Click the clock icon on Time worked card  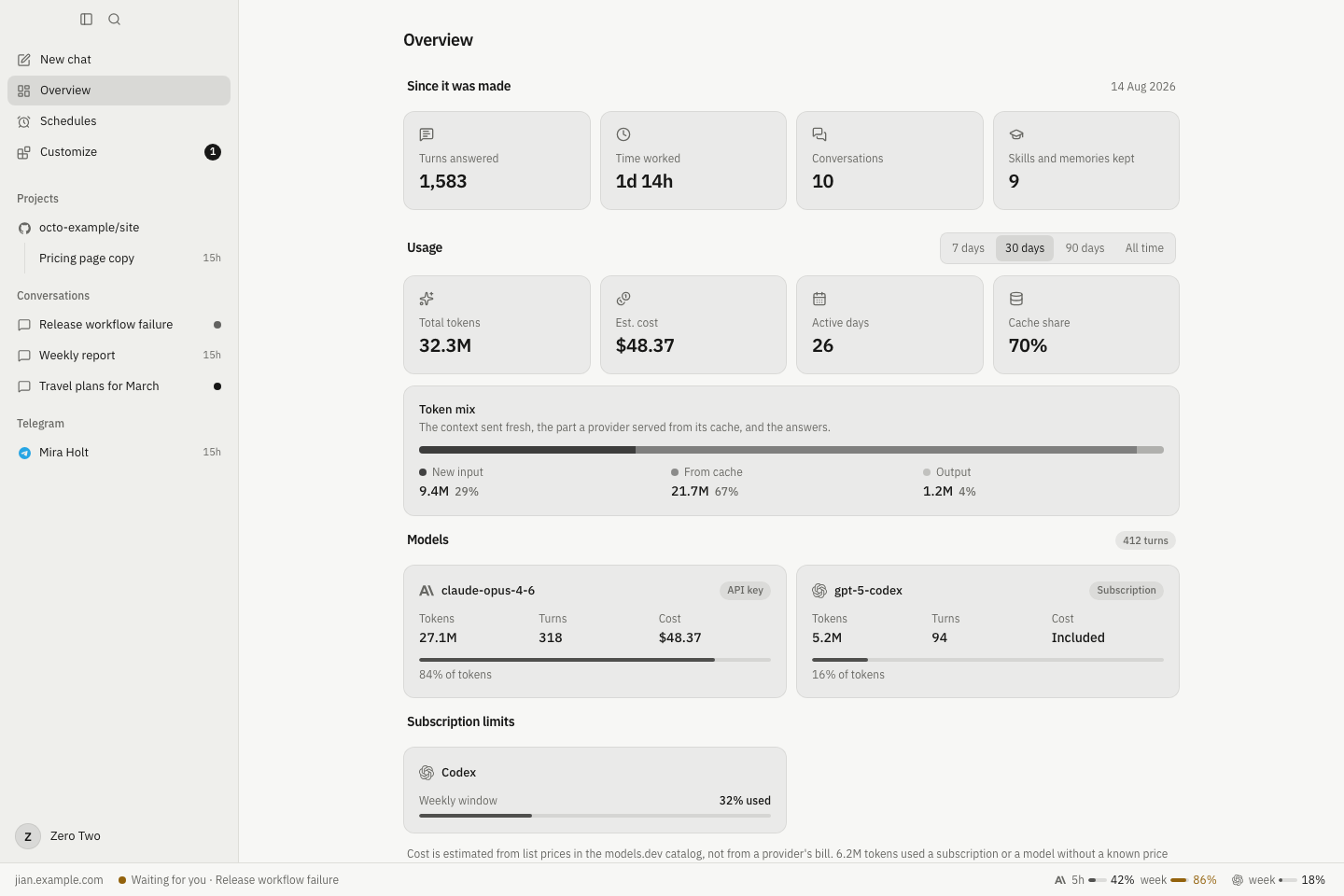coord(623,134)
